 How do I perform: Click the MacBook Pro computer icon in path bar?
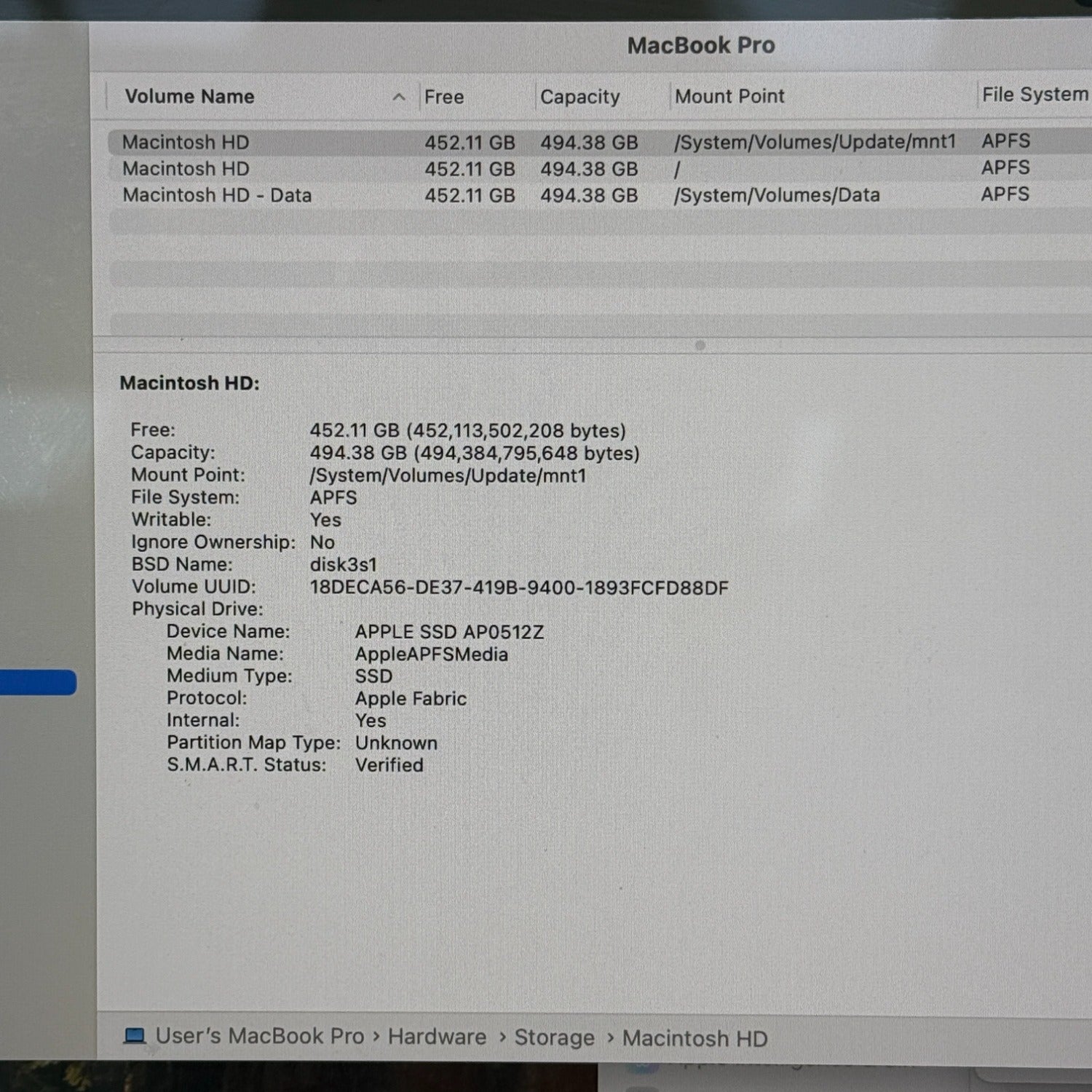click(135, 1036)
